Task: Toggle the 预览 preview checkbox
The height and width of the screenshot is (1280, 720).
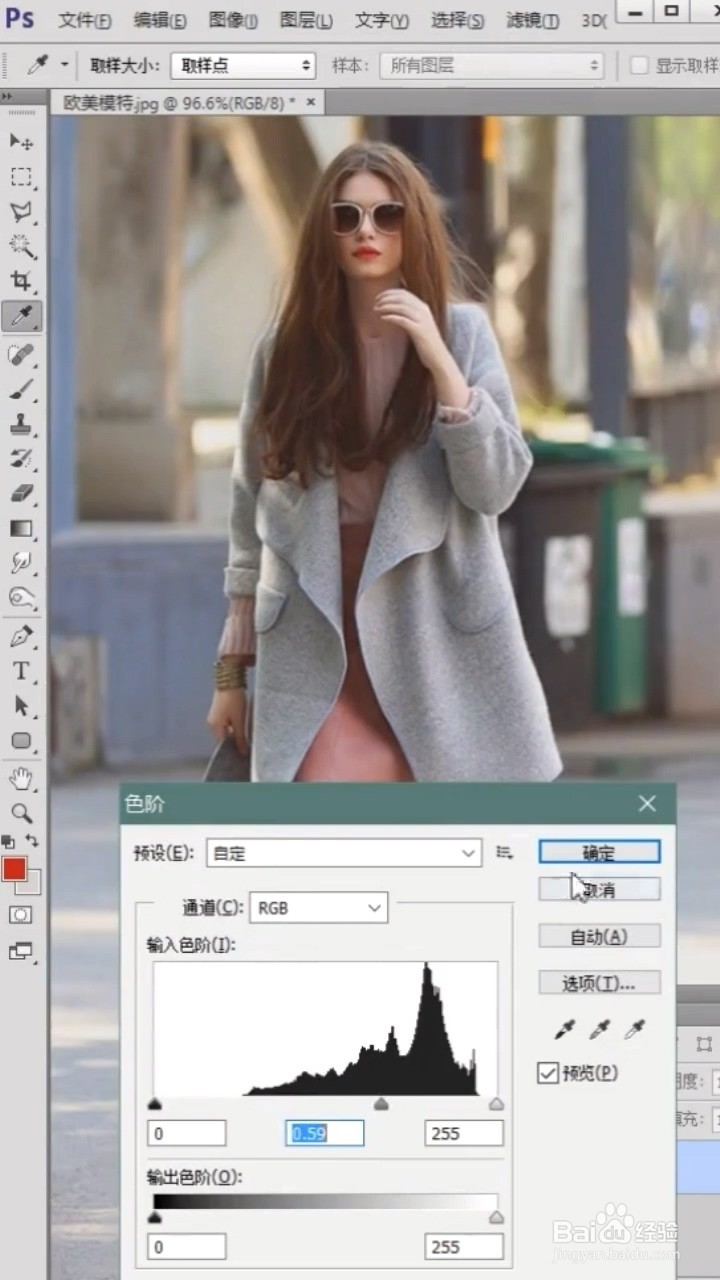Action: pos(548,1074)
